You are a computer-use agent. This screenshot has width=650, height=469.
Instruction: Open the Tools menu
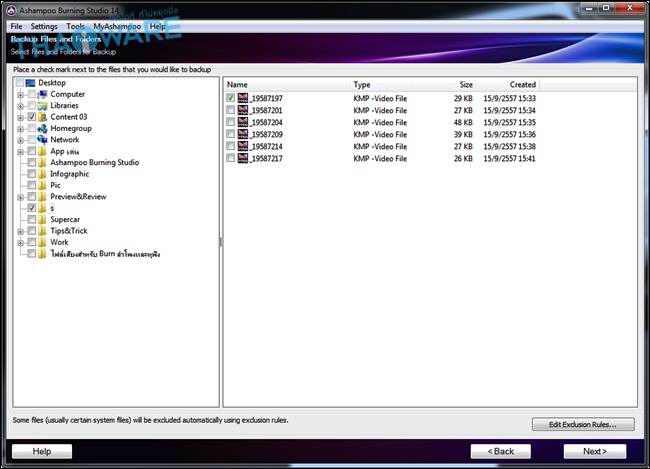point(75,27)
